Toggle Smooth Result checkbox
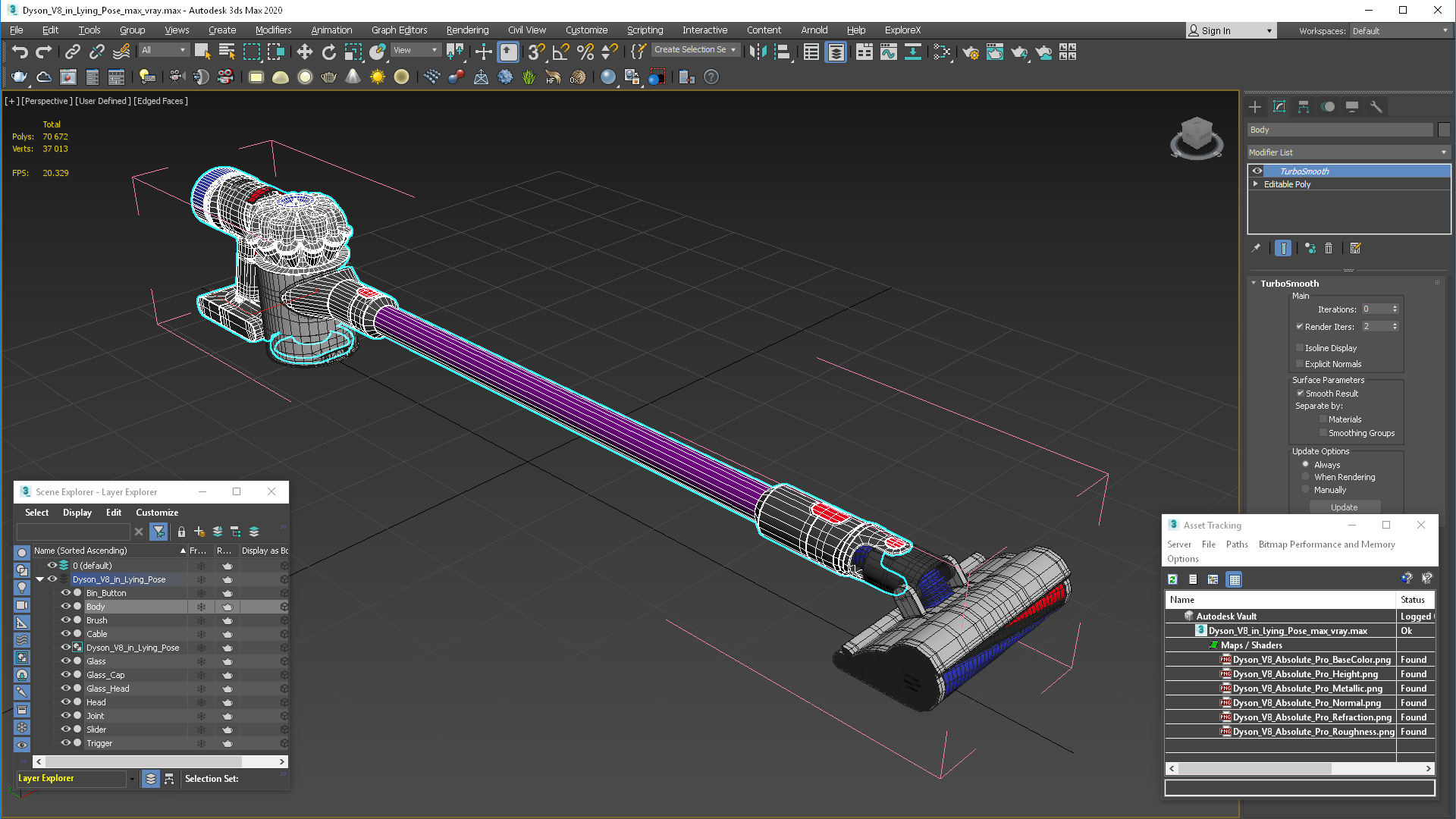 (1300, 394)
